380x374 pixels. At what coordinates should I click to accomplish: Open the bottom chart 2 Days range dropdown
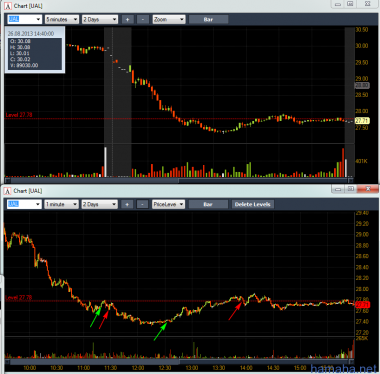coord(100,204)
